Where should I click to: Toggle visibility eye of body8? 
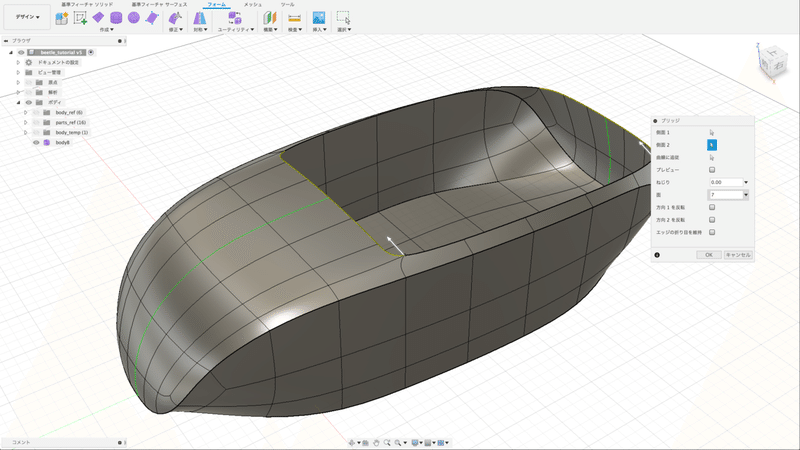pyautogui.click(x=36, y=143)
